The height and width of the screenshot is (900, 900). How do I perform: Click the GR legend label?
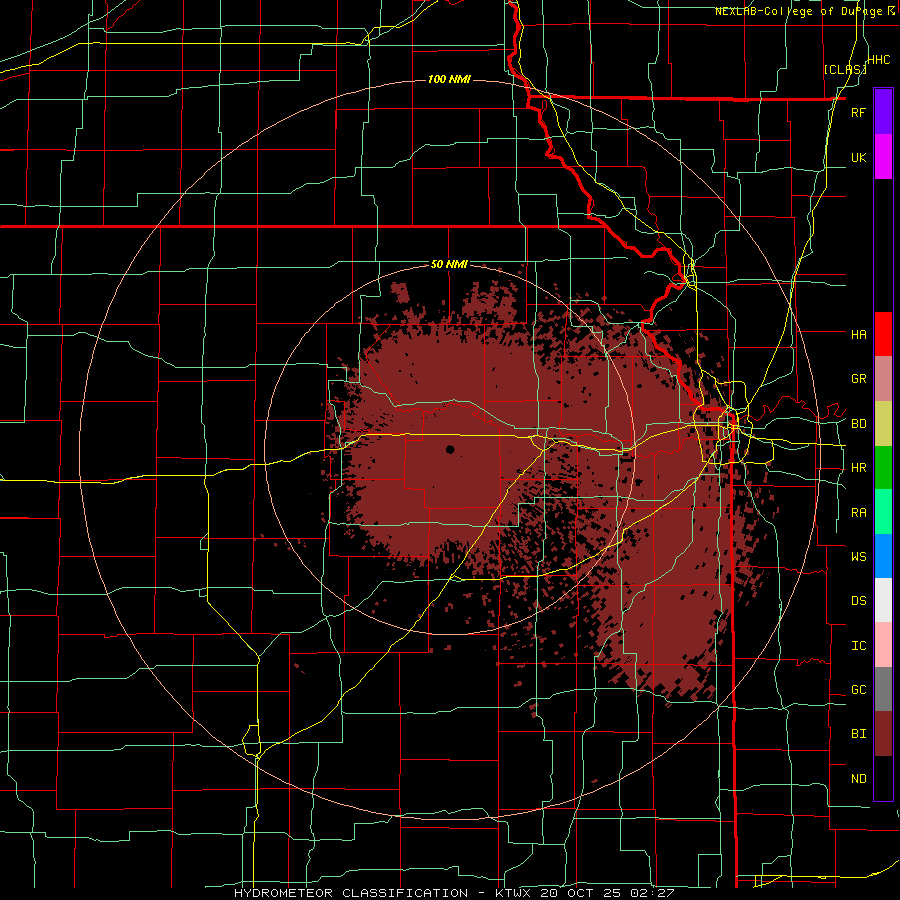(858, 379)
